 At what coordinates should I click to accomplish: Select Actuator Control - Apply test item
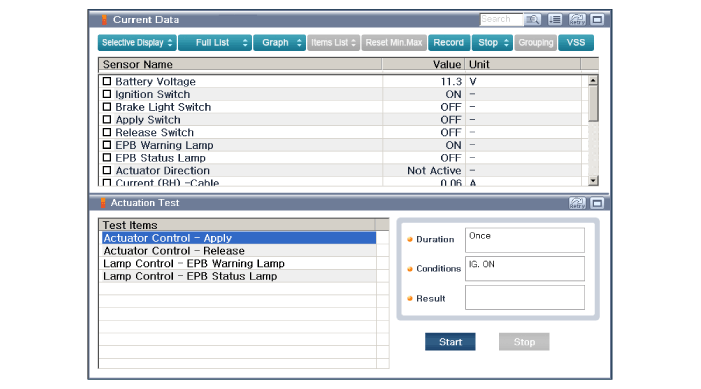click(x=239, y=238)
